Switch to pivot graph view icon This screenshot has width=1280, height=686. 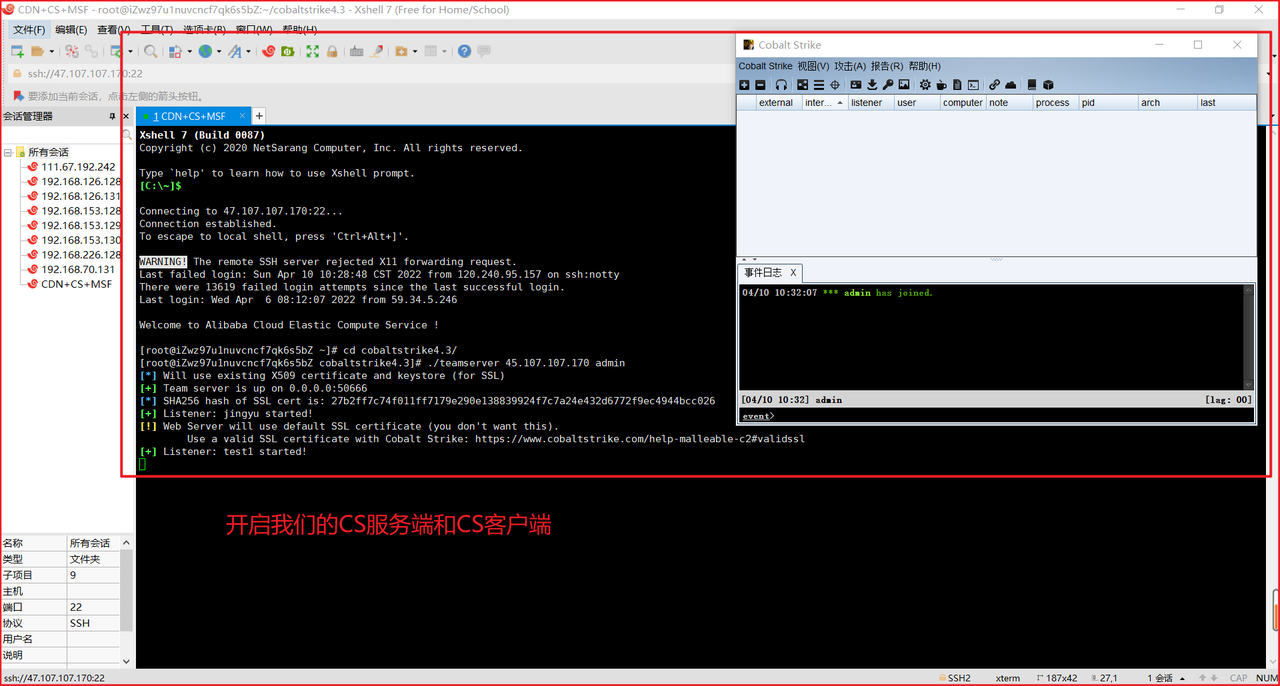(x=802, y=85)
